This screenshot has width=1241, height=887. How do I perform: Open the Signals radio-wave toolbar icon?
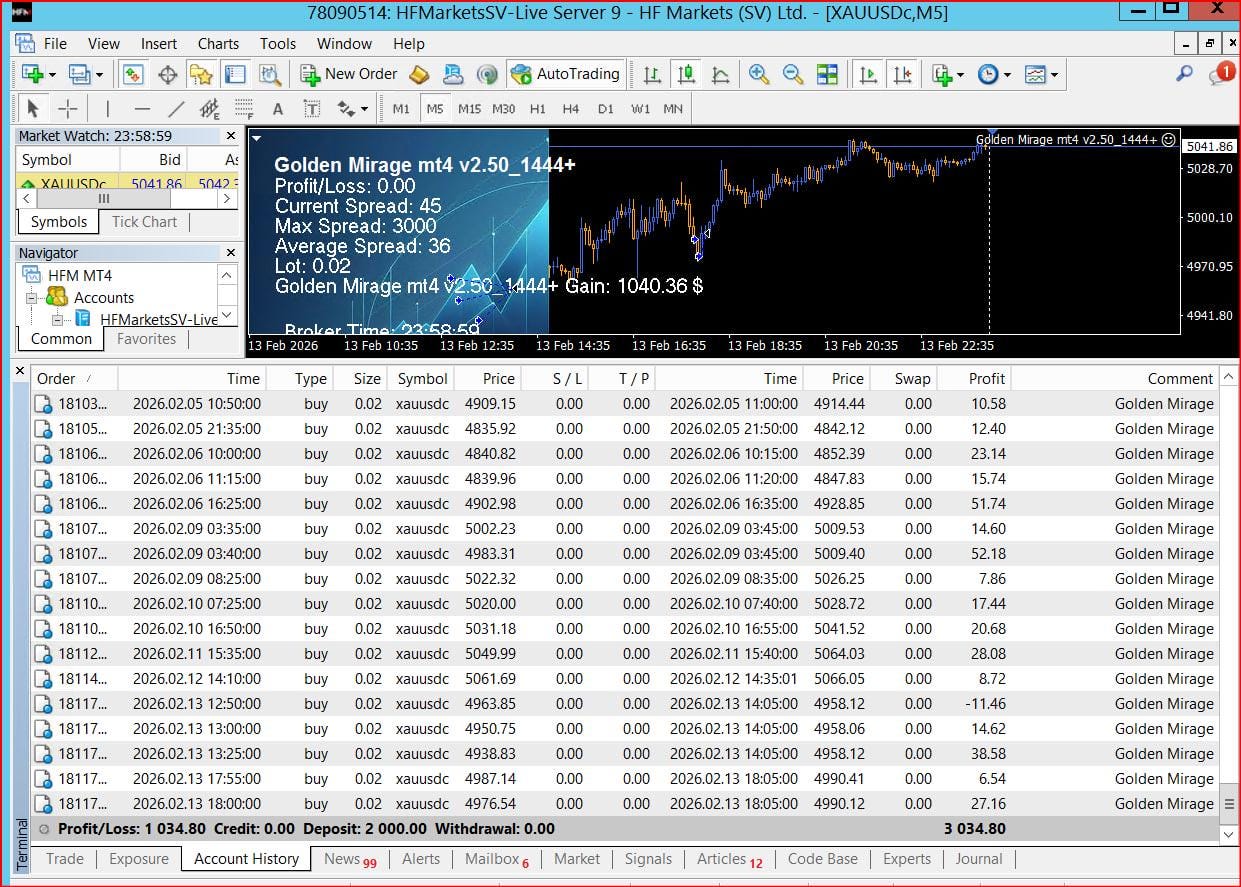pyautogui.click(x=487, y=74)
